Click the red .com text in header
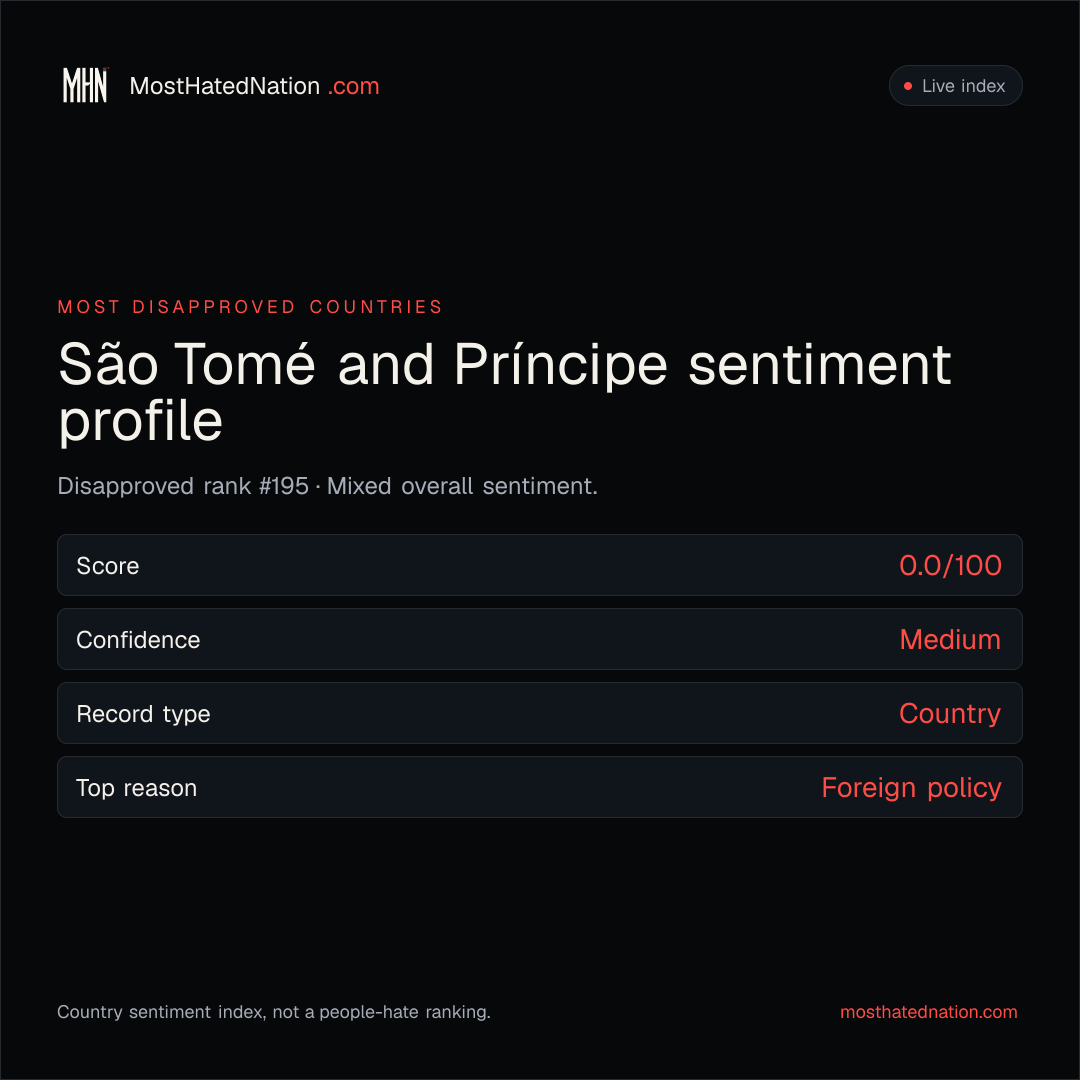Image resolution: width=1080 pixels, height=1080 pixels. [353, 86]
